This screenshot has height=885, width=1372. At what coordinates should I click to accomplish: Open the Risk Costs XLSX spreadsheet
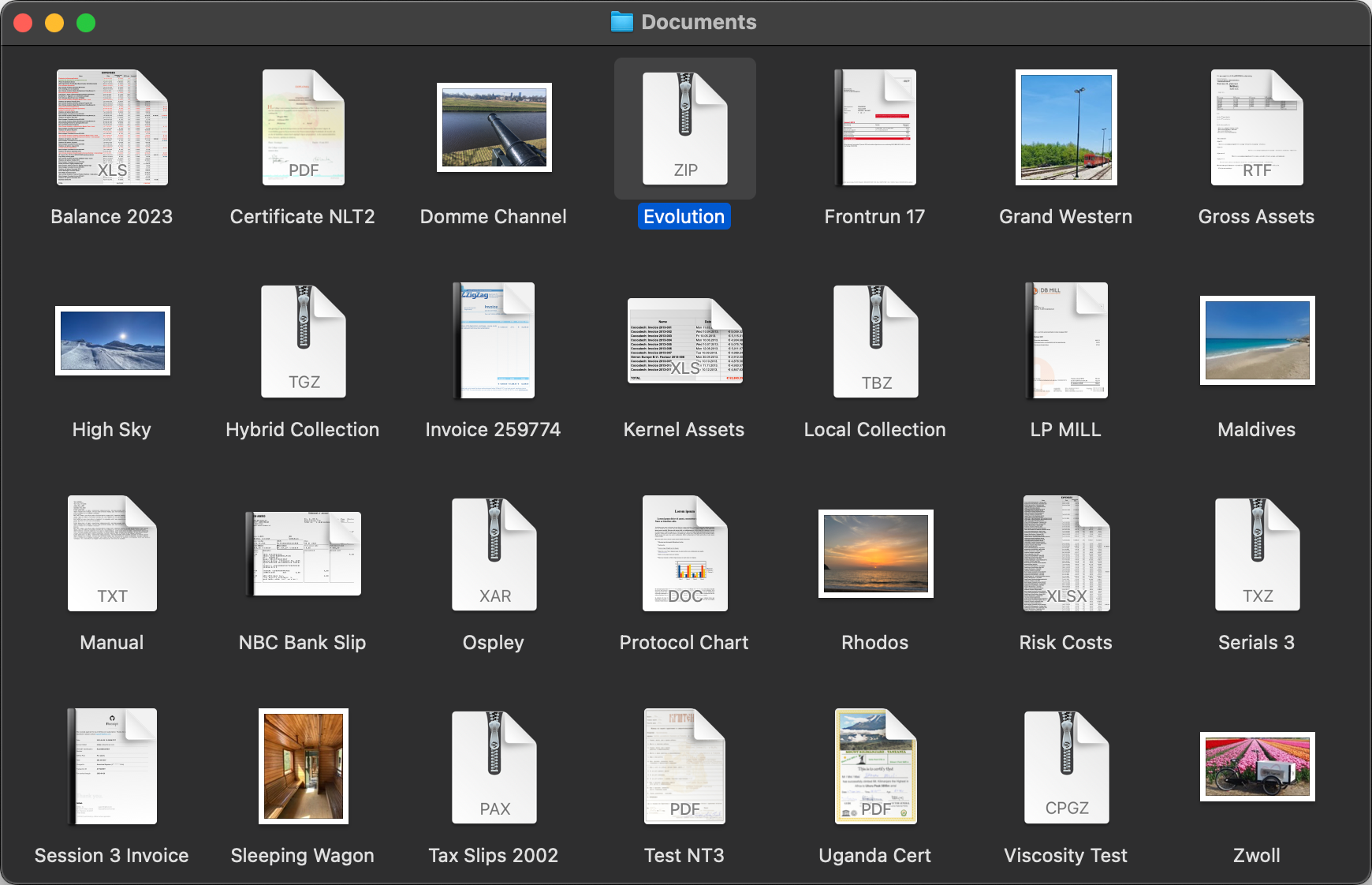1065,554
